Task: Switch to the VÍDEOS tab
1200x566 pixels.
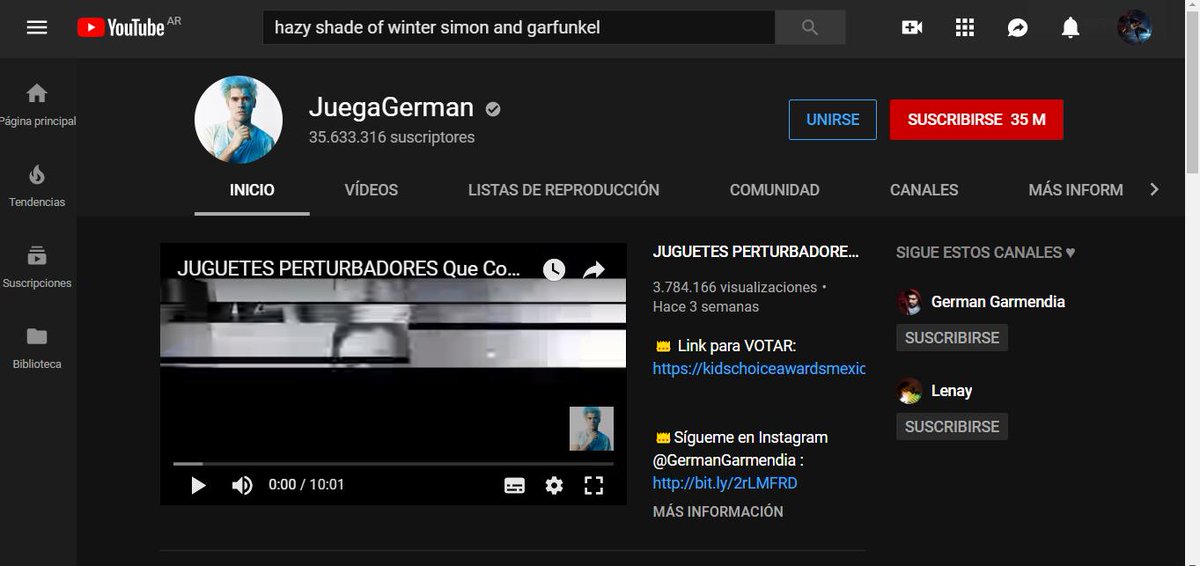Action: (x=371, y=190)
